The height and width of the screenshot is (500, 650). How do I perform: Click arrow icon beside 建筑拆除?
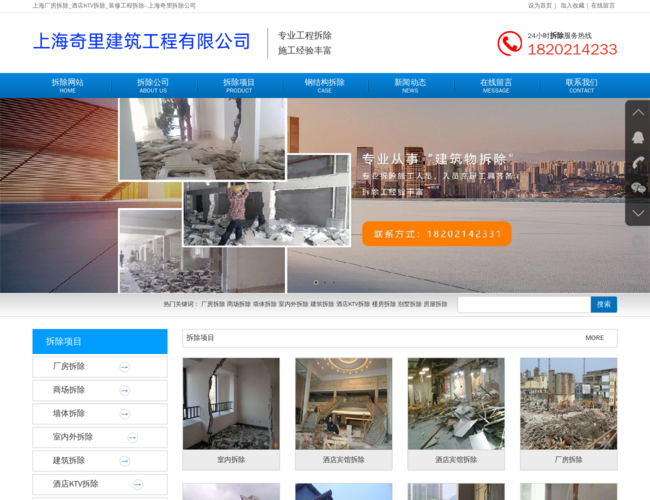click(124, 461)
